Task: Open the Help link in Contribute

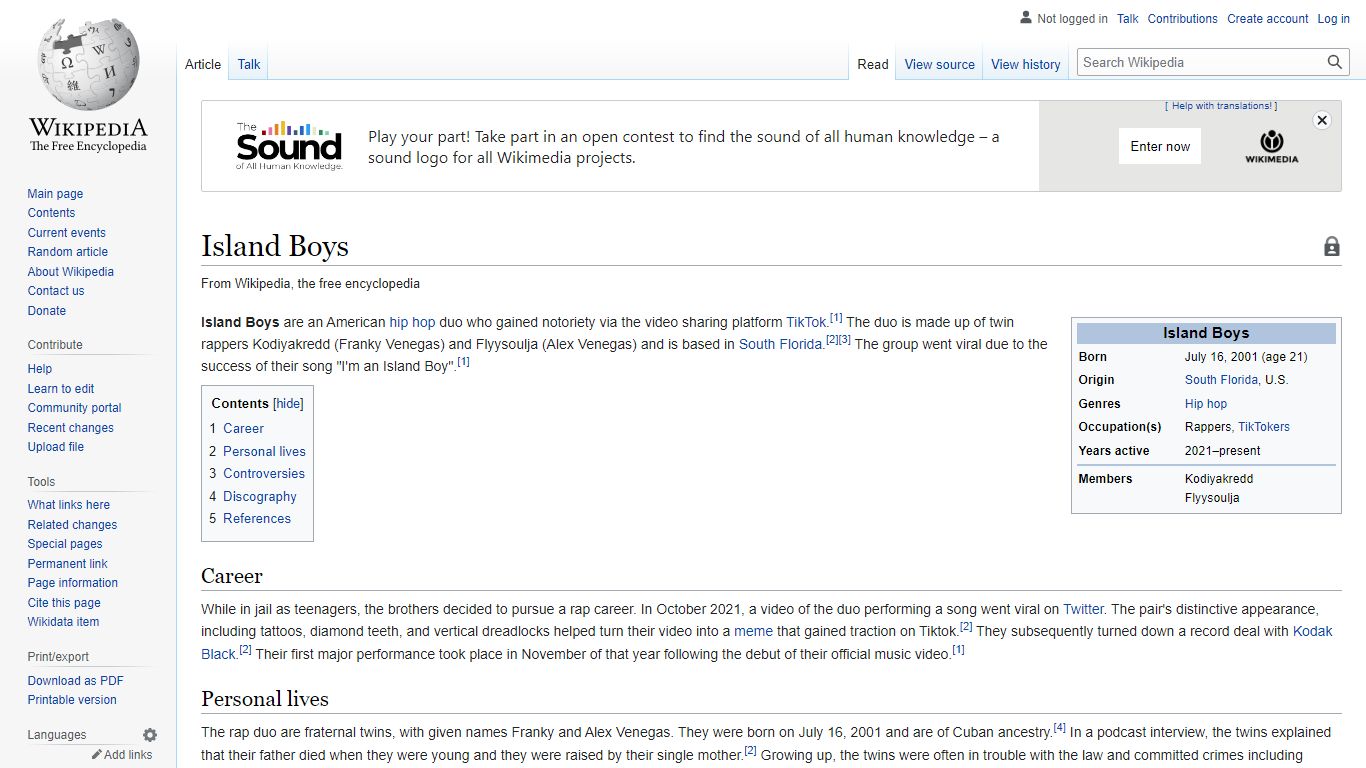Action: click(x=40, y=369)
